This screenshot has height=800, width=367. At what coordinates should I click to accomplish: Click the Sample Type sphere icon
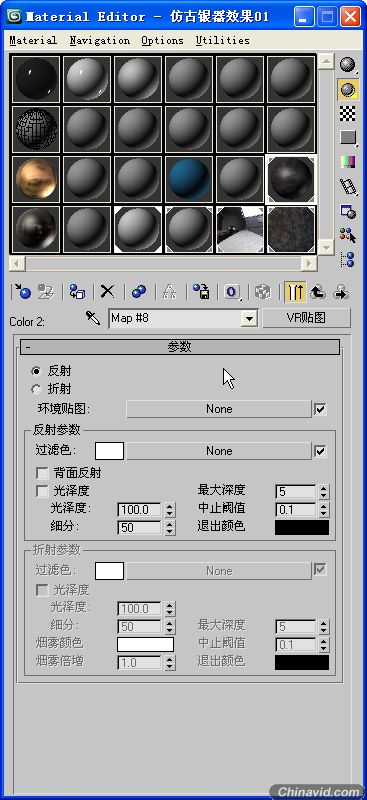click(348, 65)
